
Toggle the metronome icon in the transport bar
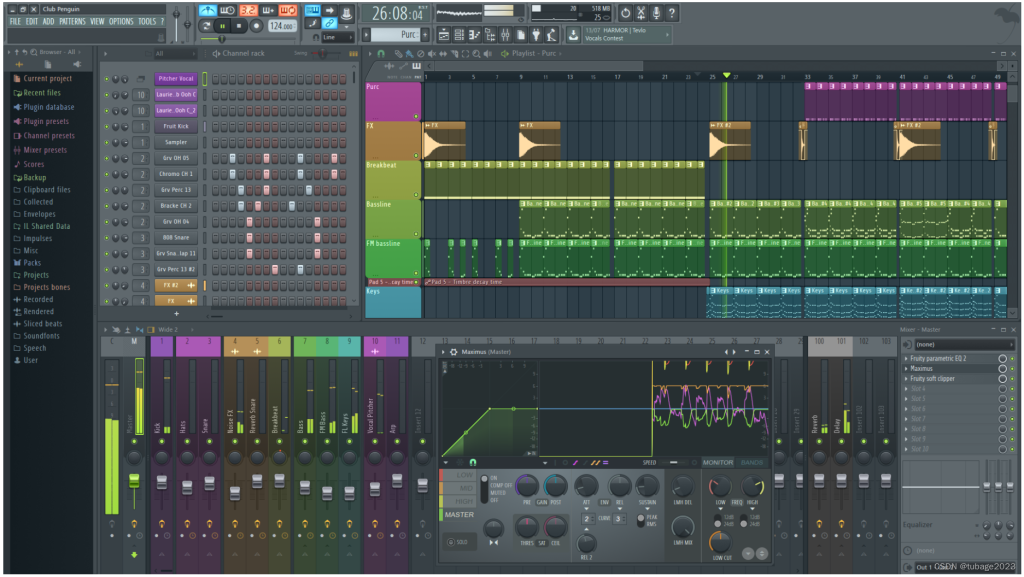coord(208,10)
